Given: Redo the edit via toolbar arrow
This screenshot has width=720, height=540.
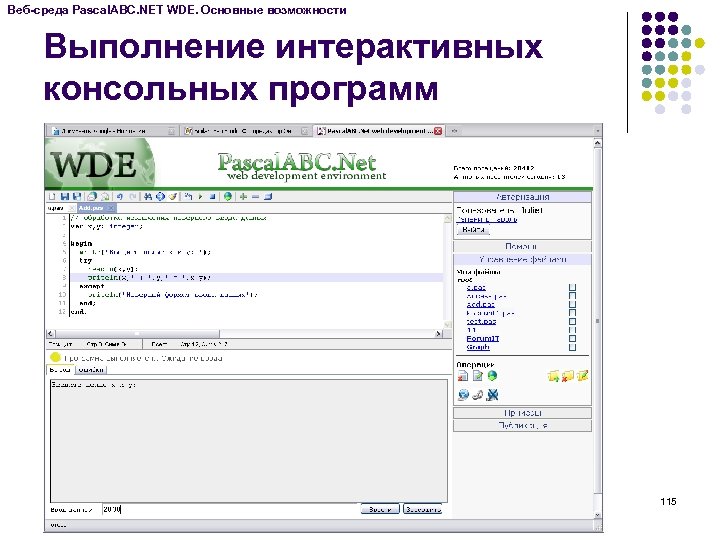Looking at the screenshot, I should tap(133, 197).
